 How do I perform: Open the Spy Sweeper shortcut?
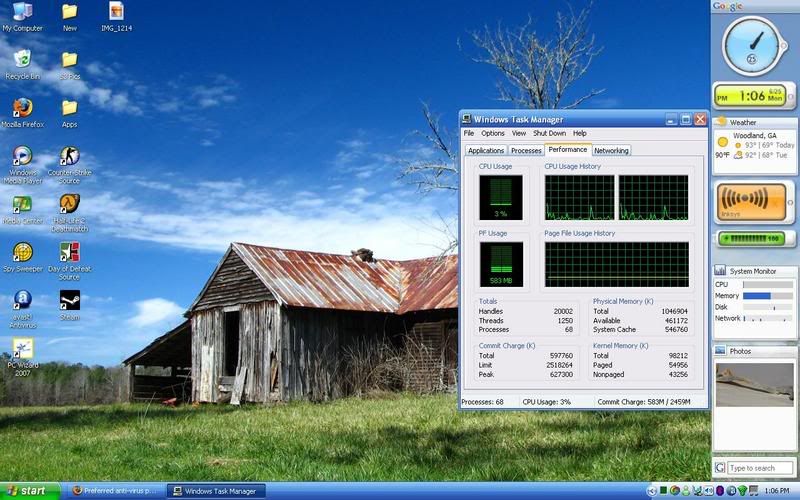point(22,253)
